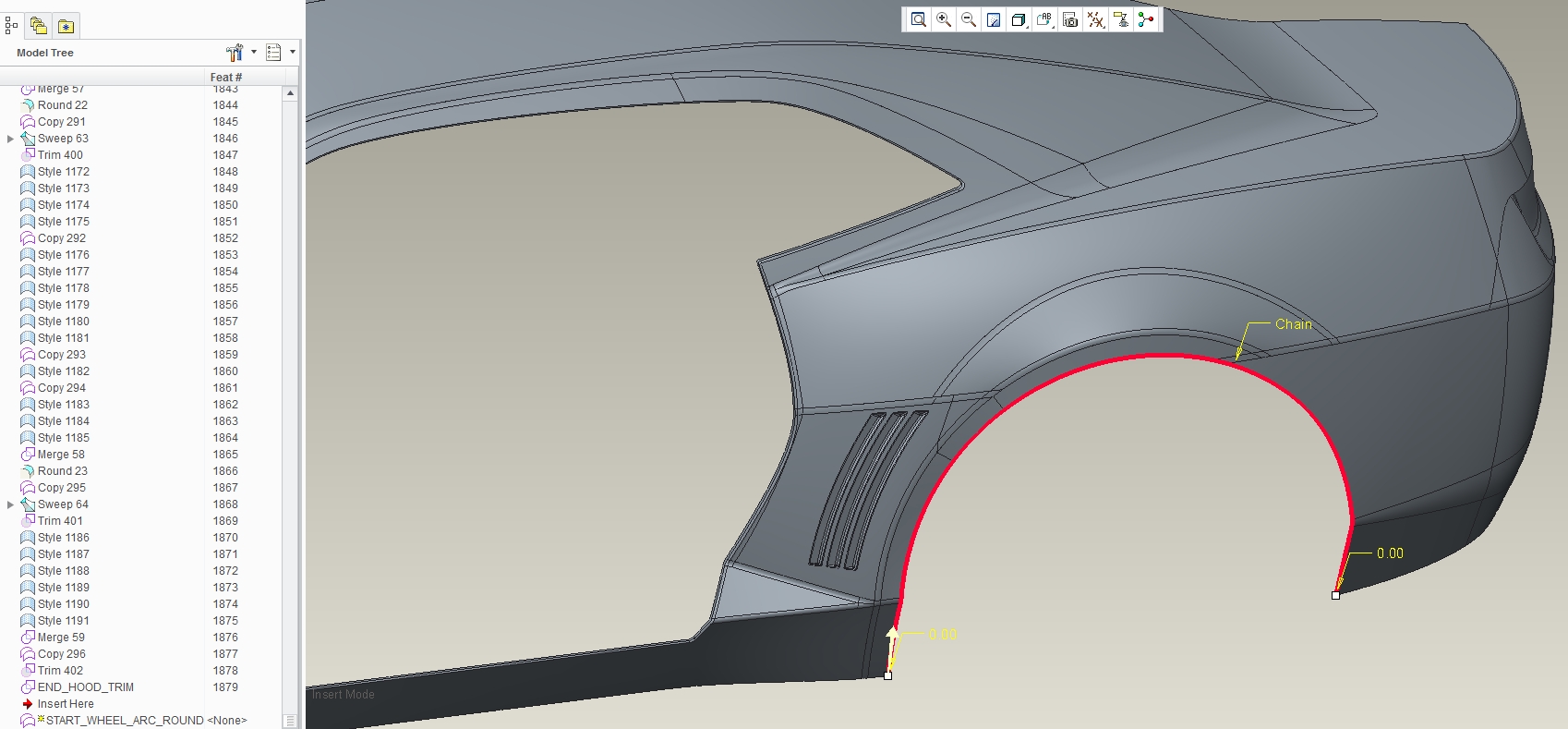Select Style 1186 in the tree
This screenshot has width=1568, height=729.
pyautogui.click(x=64, y=538)
